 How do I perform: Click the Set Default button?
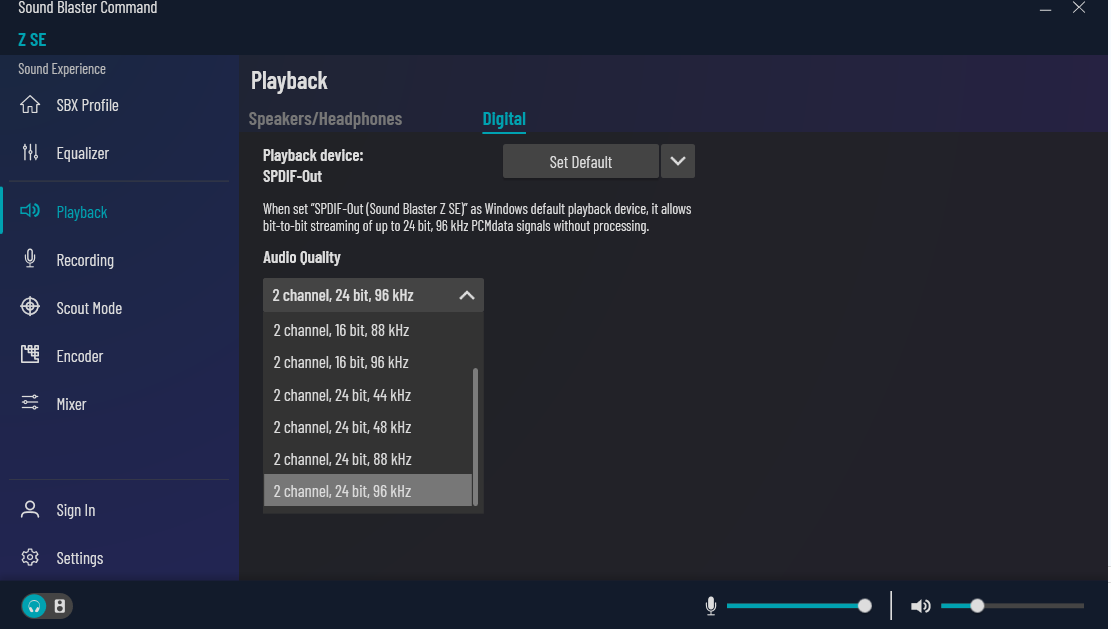580,162
